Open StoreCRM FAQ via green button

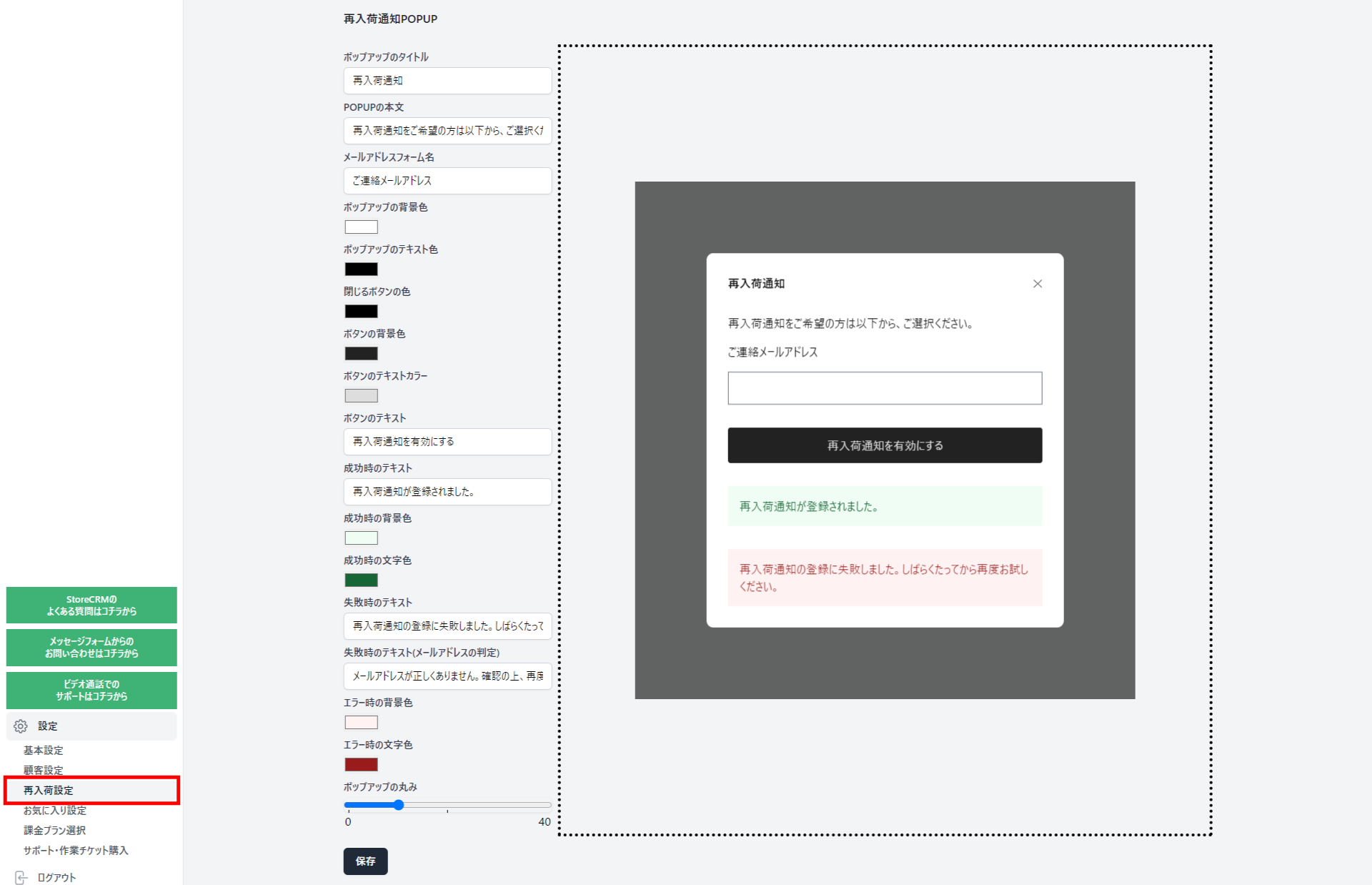coord(91,605)
